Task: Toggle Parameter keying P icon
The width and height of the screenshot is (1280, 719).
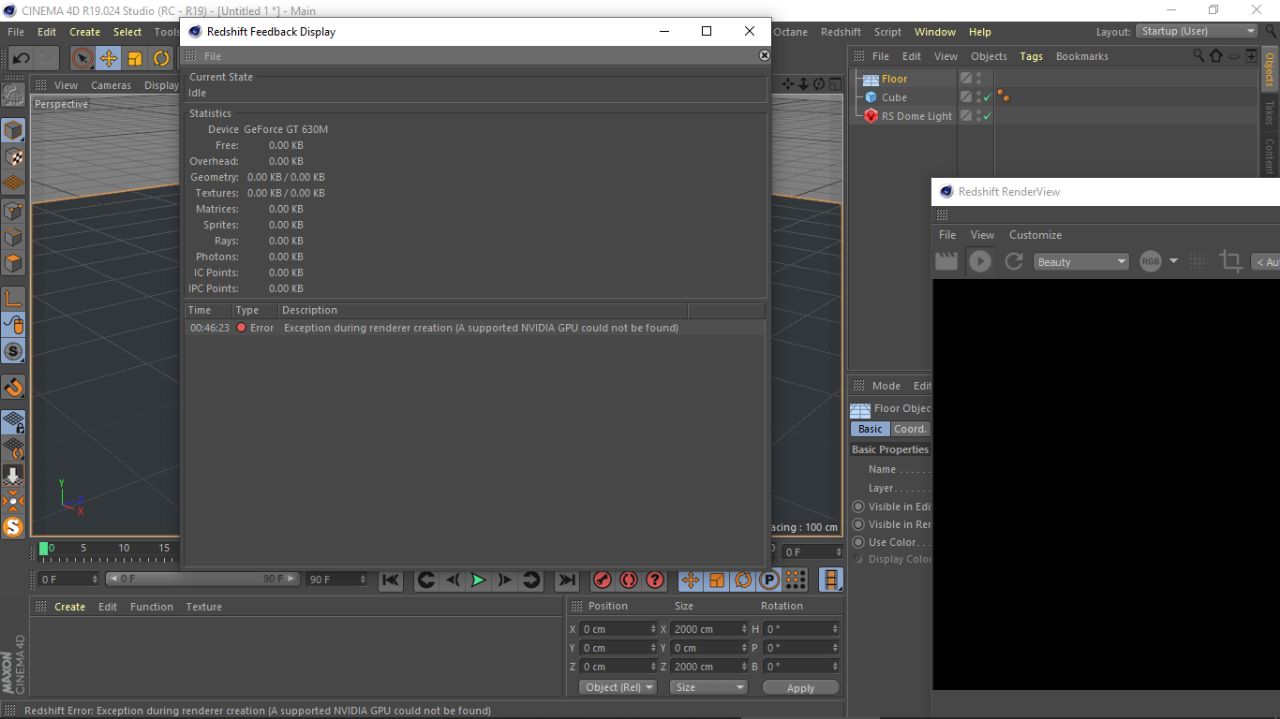Action: tap(769, 580)
